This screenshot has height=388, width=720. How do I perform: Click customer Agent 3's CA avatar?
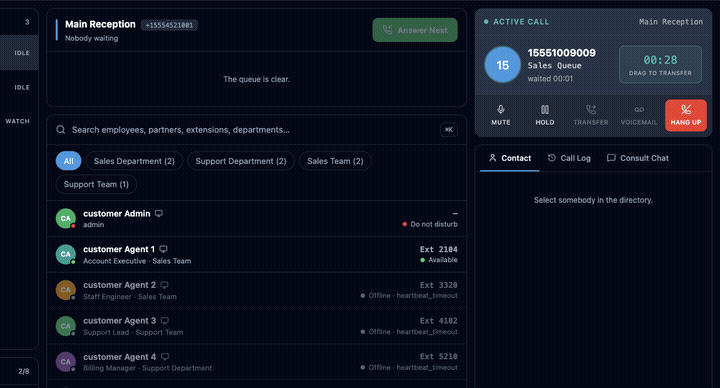click(x=66, y=326)
